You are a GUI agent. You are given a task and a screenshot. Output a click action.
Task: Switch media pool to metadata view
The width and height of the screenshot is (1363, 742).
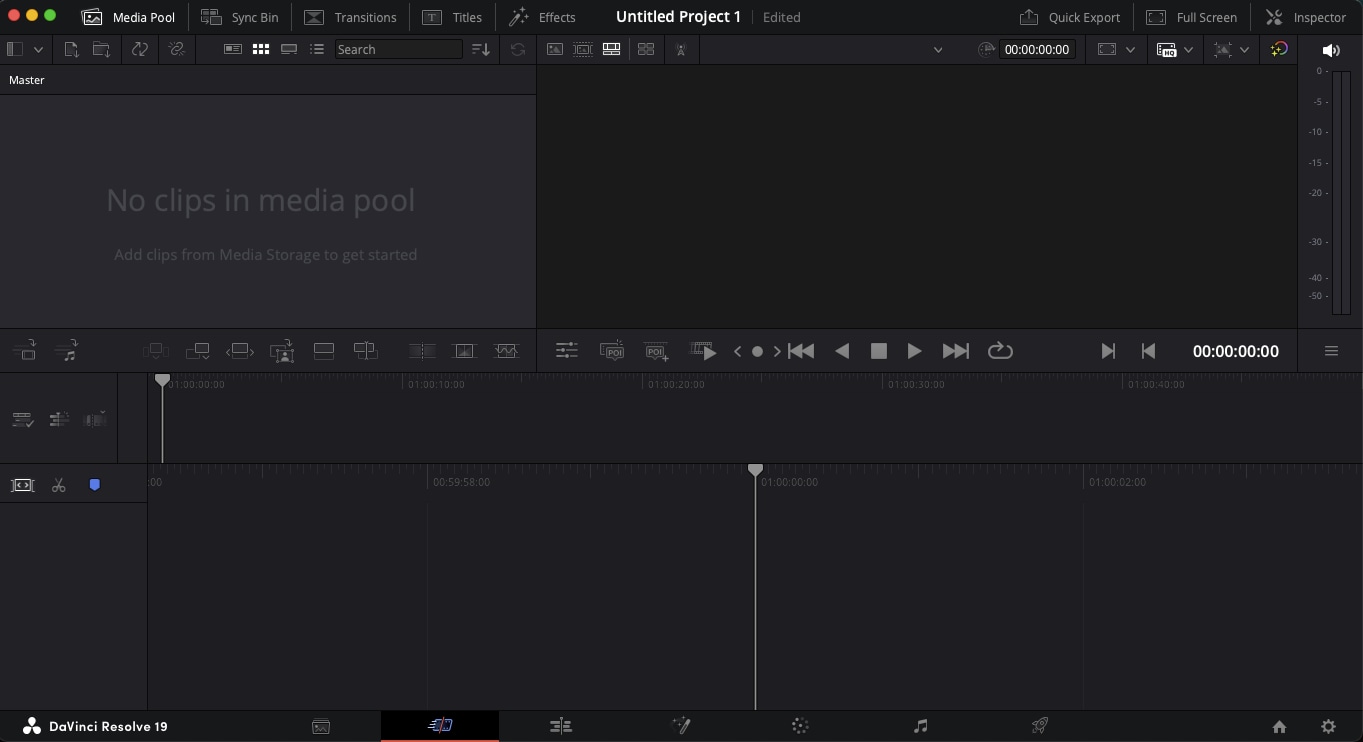click(233, 49)
